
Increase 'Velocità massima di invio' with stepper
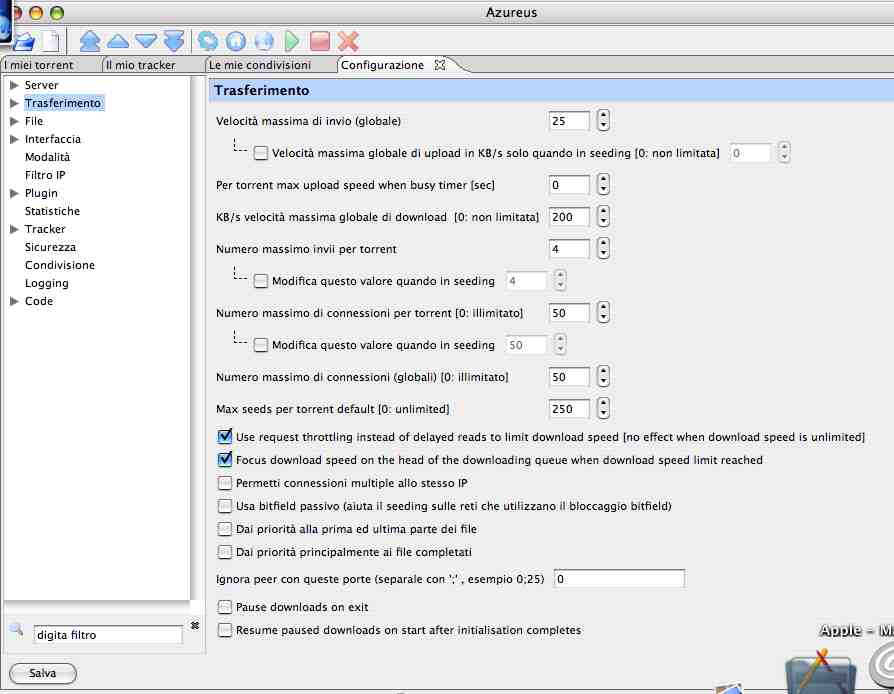(x=603, y=116)
